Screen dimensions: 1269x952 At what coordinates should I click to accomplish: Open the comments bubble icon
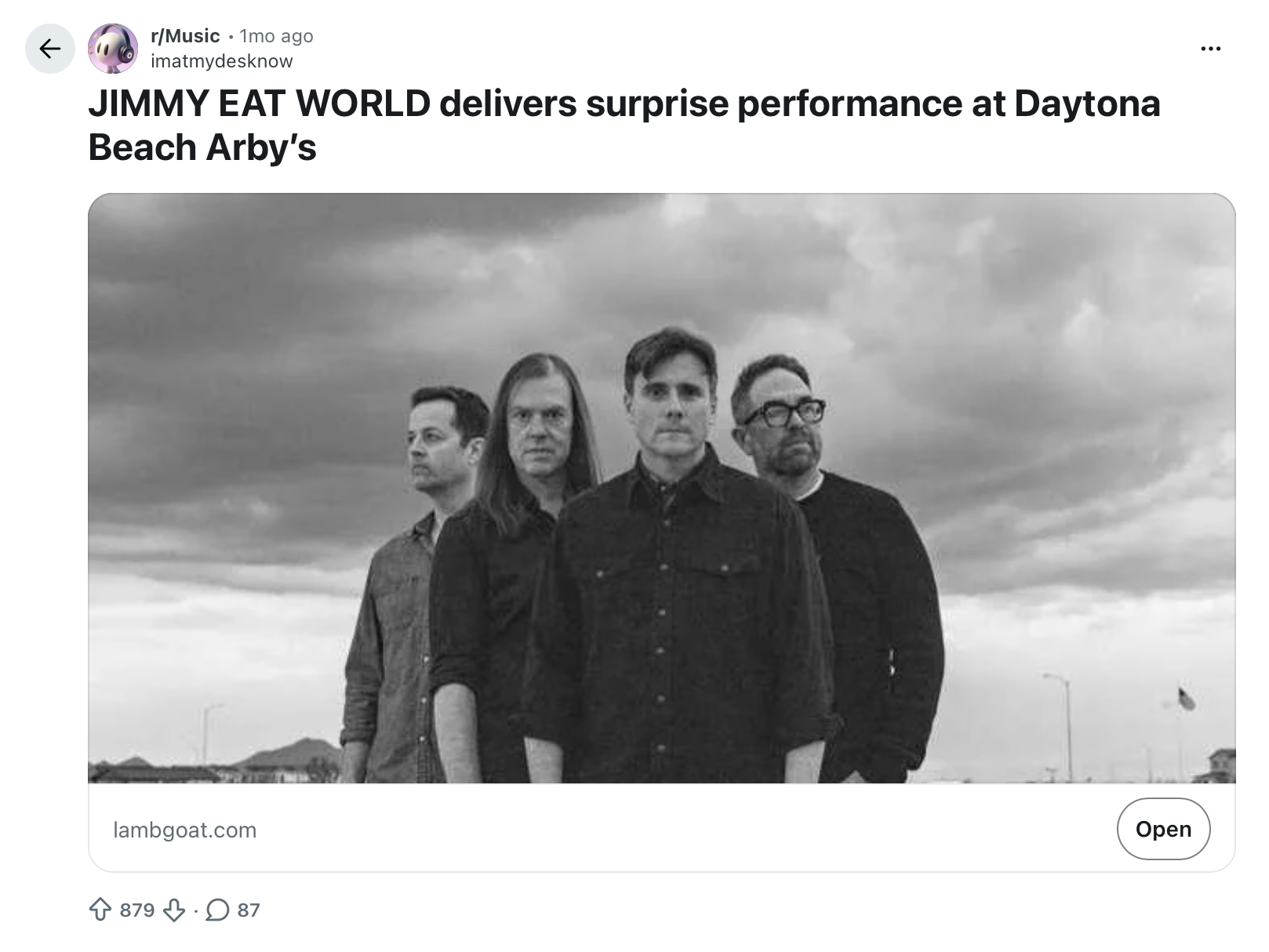coord(217,910)
